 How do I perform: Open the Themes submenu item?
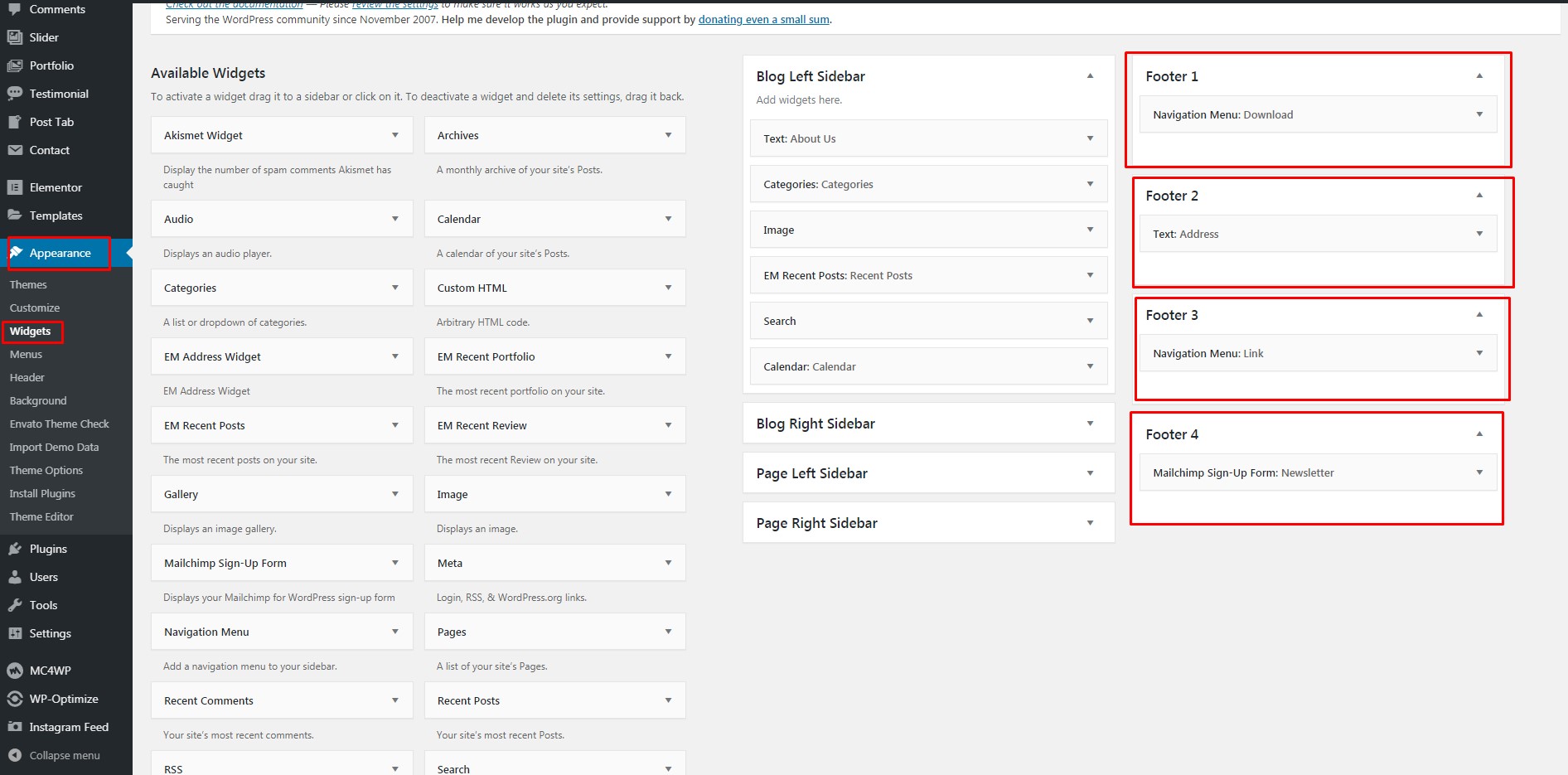pyautogui.click(x=28, y=284)
